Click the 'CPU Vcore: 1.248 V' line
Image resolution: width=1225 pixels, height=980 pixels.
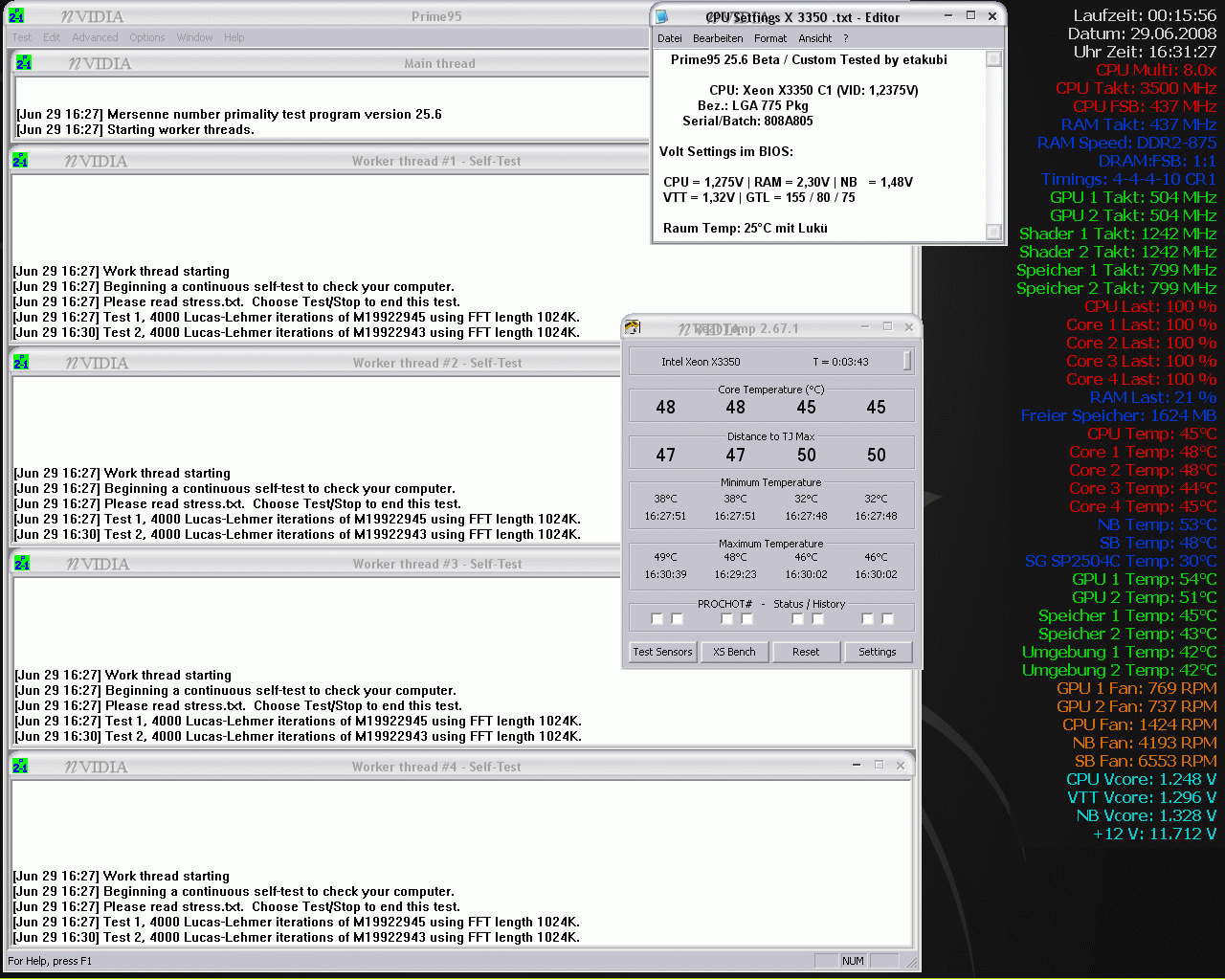1142,779
